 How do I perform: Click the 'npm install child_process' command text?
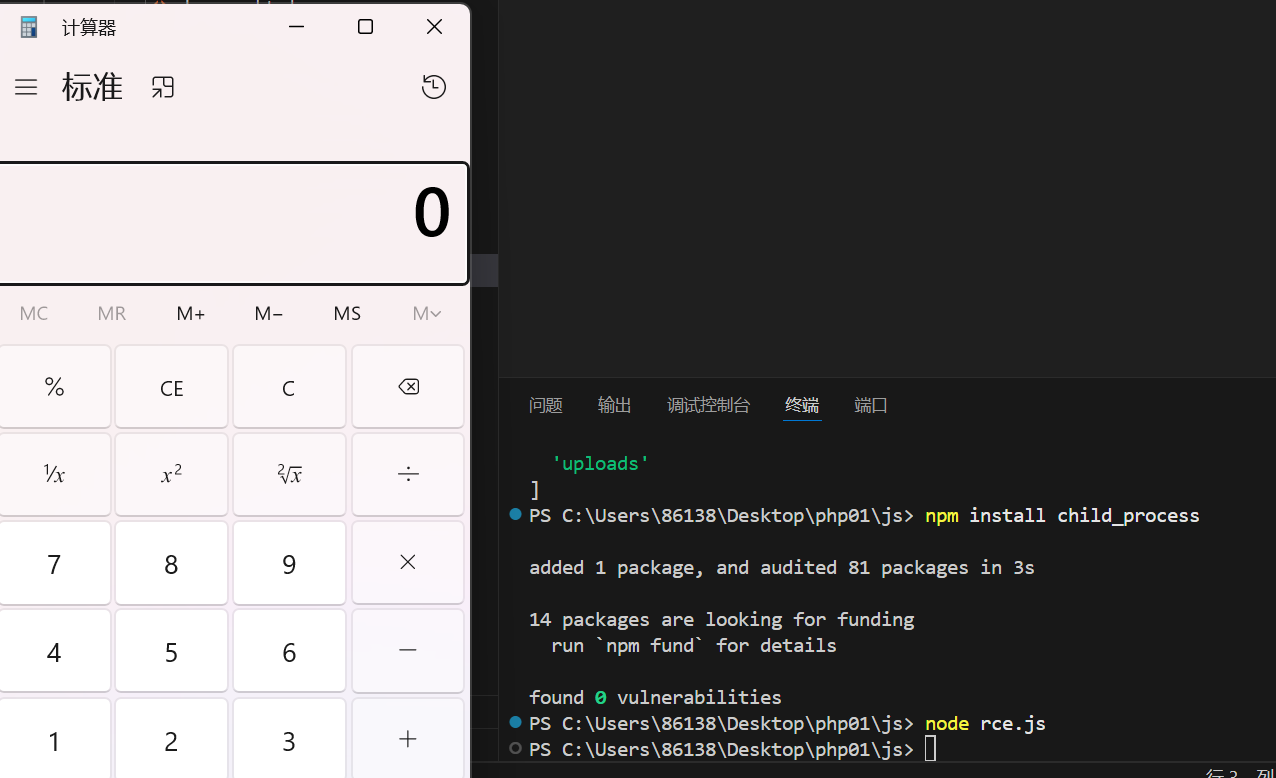tap(1062, 516)
